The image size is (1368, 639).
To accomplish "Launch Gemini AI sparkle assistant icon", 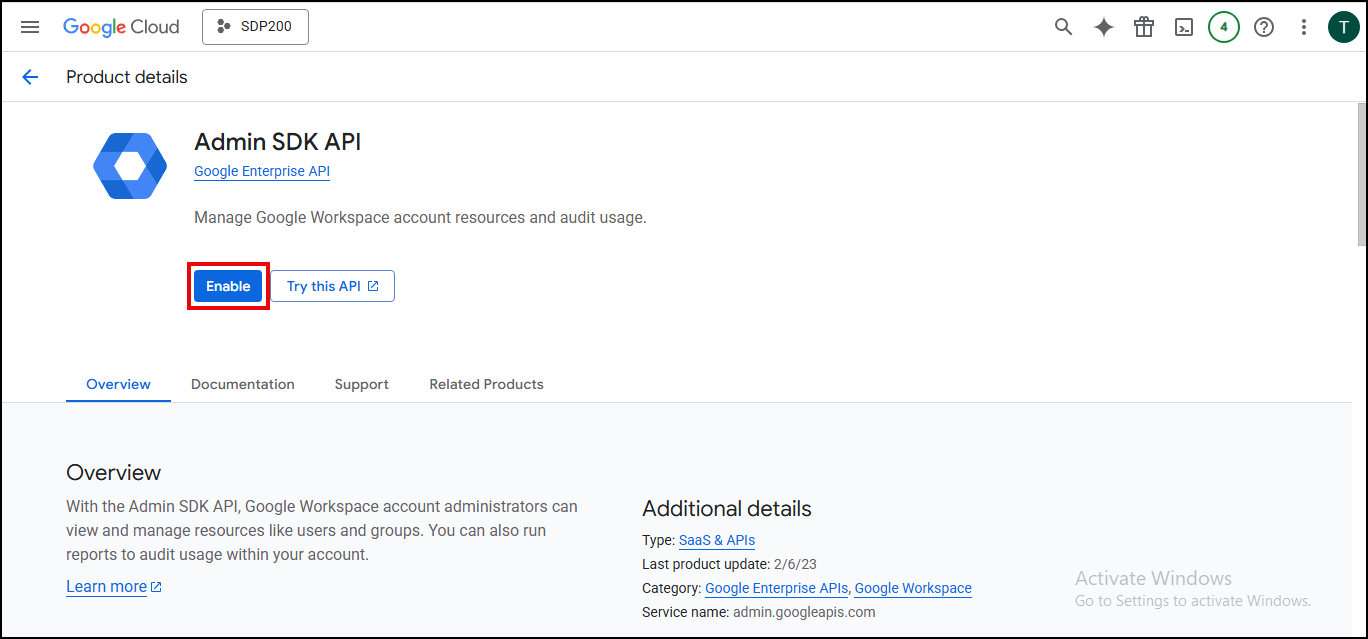I will point(1104,27).
